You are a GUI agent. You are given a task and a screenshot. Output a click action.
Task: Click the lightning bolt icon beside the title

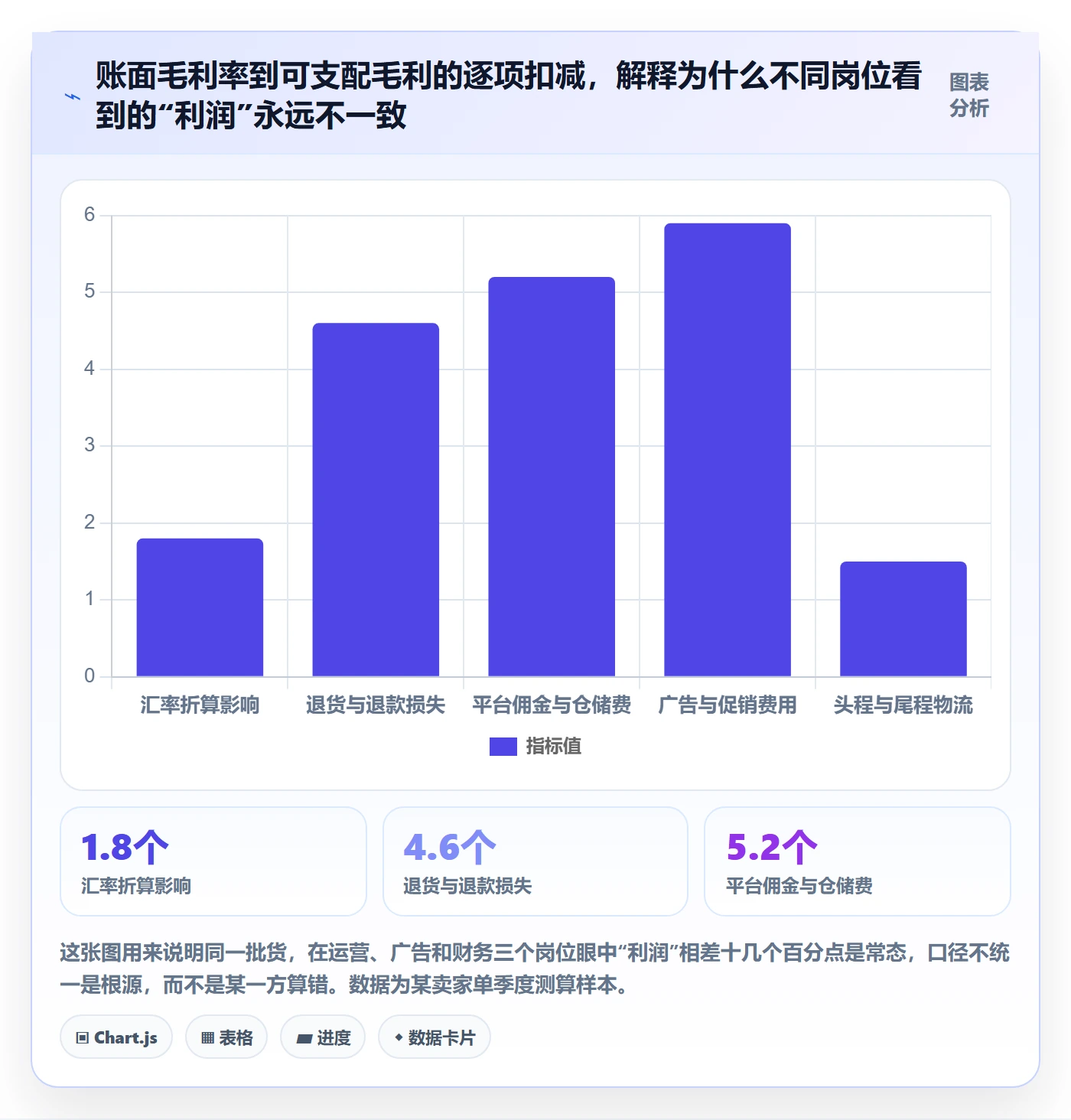(x=73, y=96)
